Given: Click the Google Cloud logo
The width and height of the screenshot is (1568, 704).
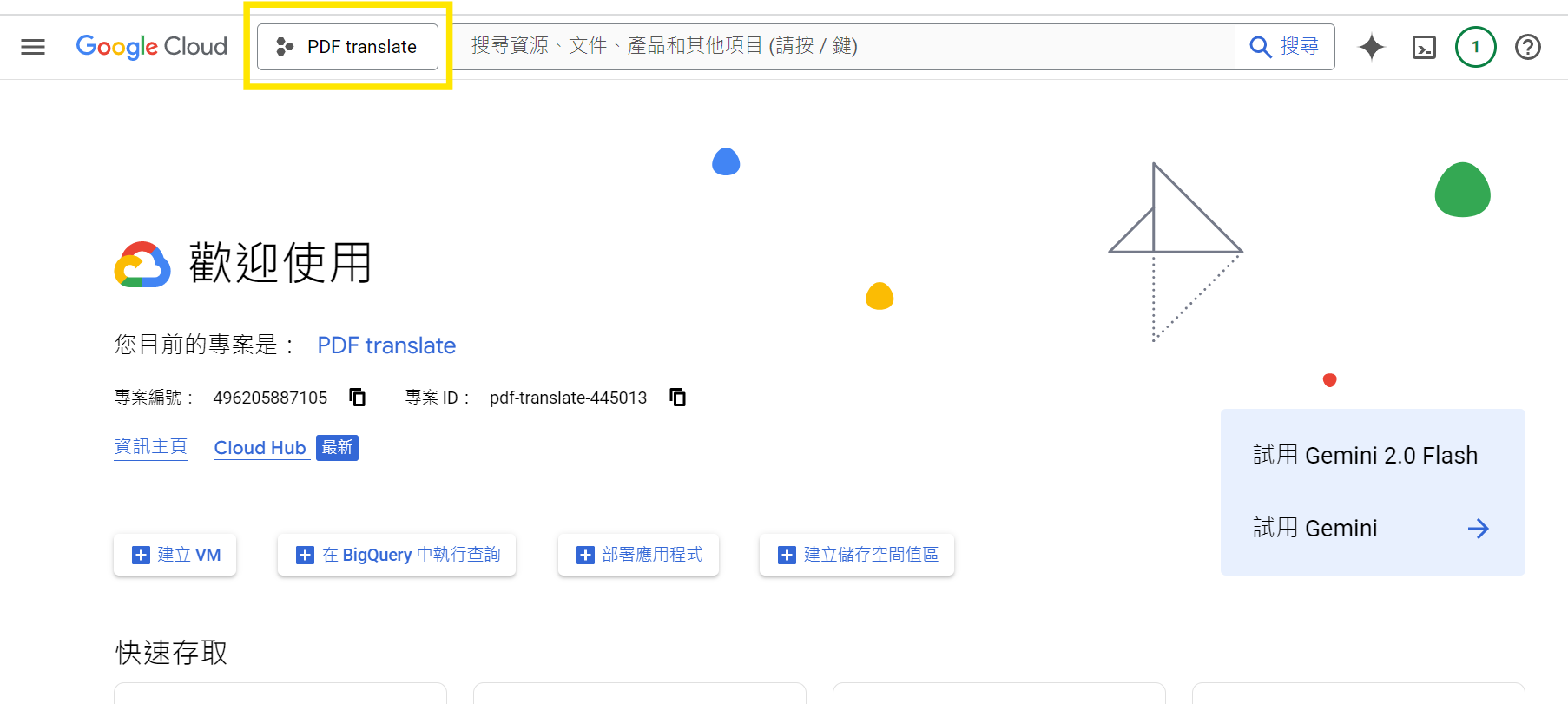Looking at the screenshot, I should (x=151, y=47).
